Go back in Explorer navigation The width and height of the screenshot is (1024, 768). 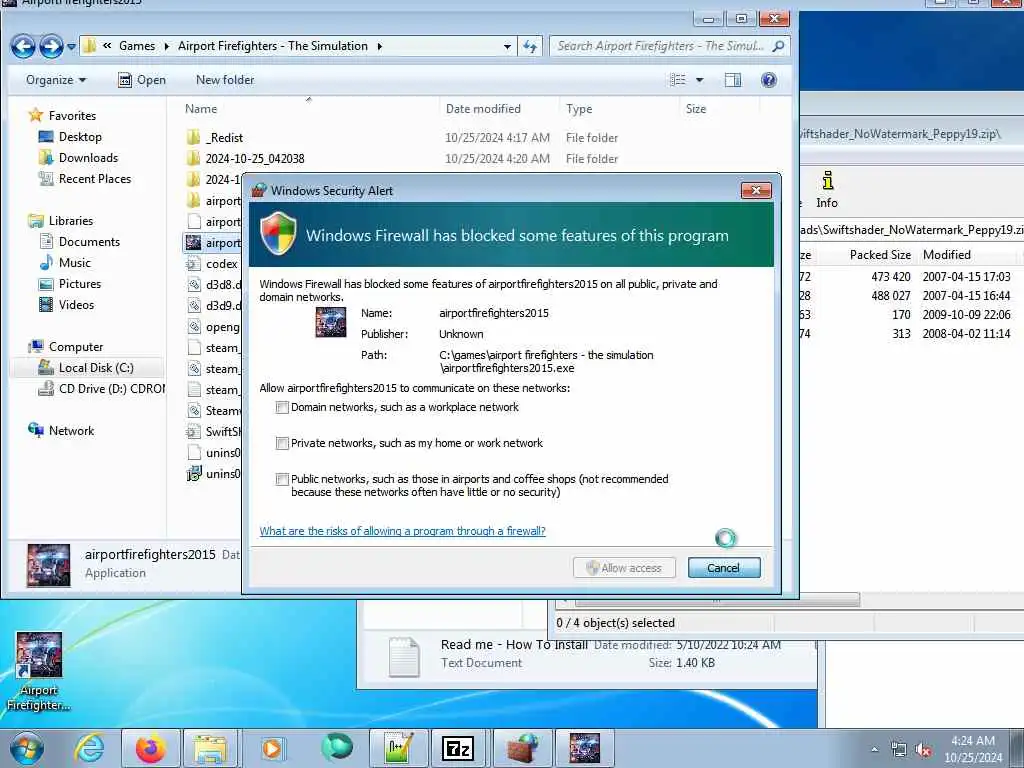tap(23, 46)
